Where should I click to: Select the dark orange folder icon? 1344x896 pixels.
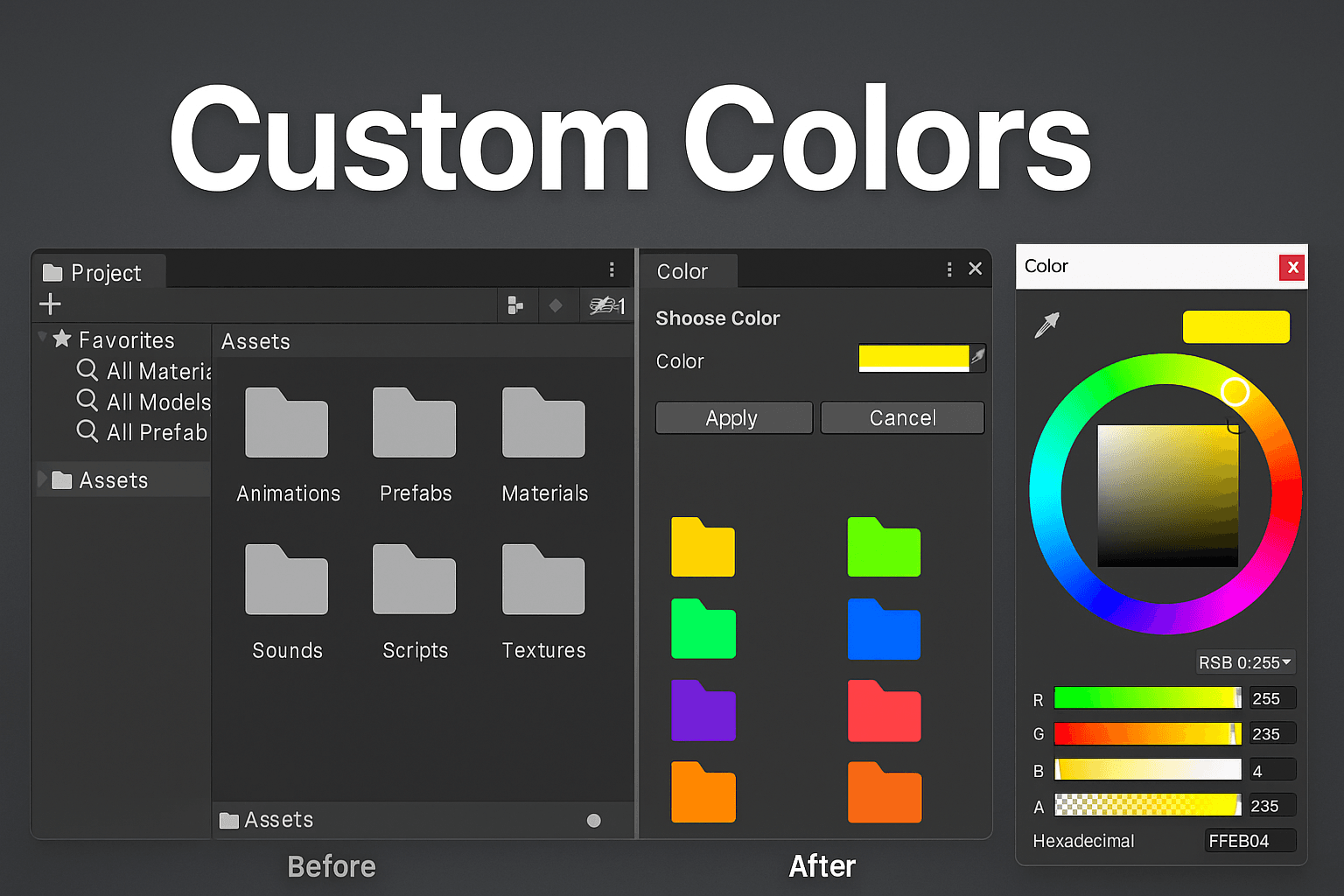[885, 792]
